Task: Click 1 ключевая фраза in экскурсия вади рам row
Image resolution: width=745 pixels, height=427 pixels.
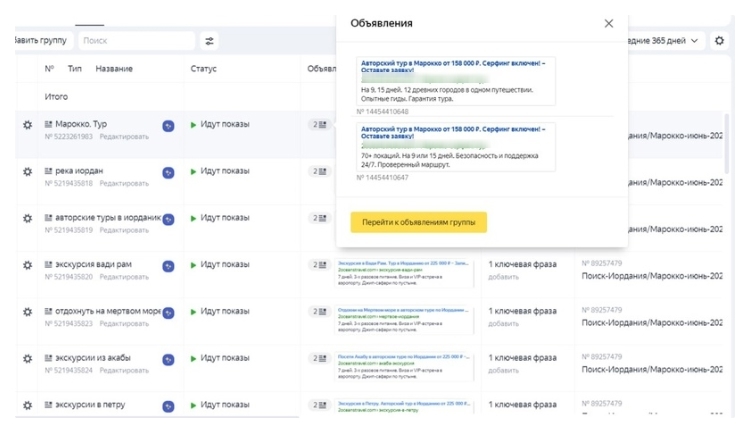Action: [x=522, y=264]
